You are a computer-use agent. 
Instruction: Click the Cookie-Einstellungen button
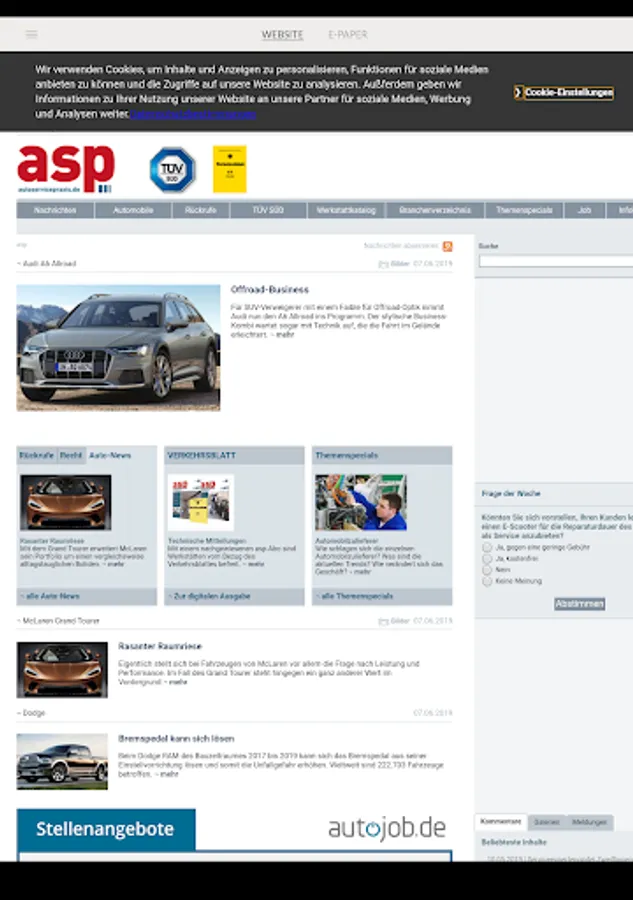(564, 92)
